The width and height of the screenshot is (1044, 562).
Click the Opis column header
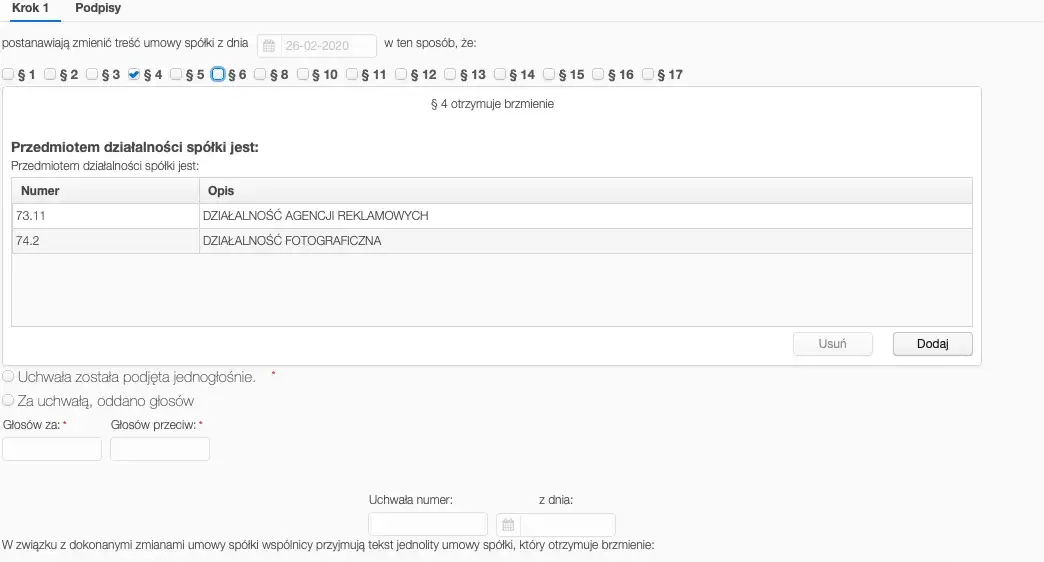[585, 190]
